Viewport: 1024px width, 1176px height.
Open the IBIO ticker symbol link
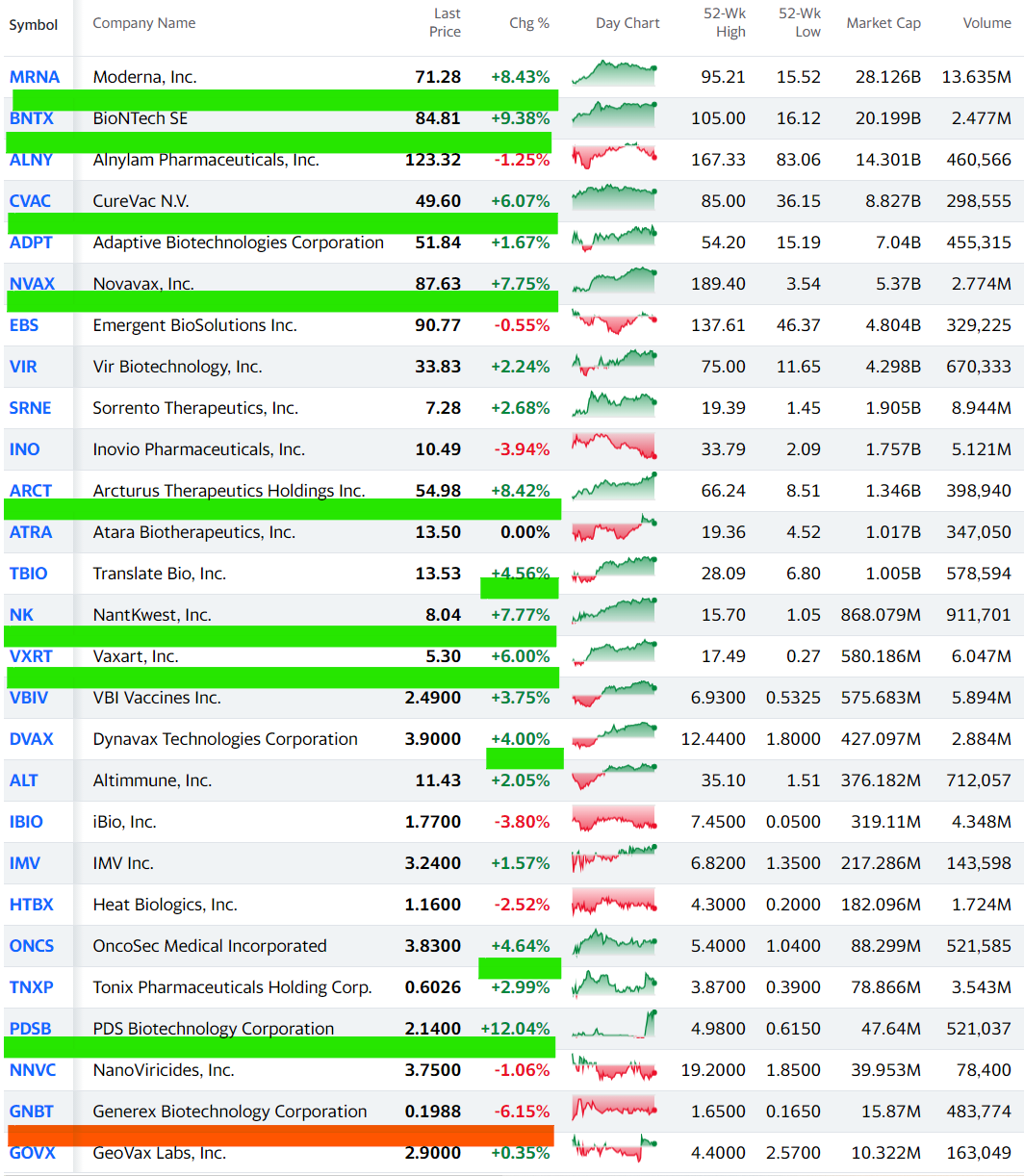[27, 822]
